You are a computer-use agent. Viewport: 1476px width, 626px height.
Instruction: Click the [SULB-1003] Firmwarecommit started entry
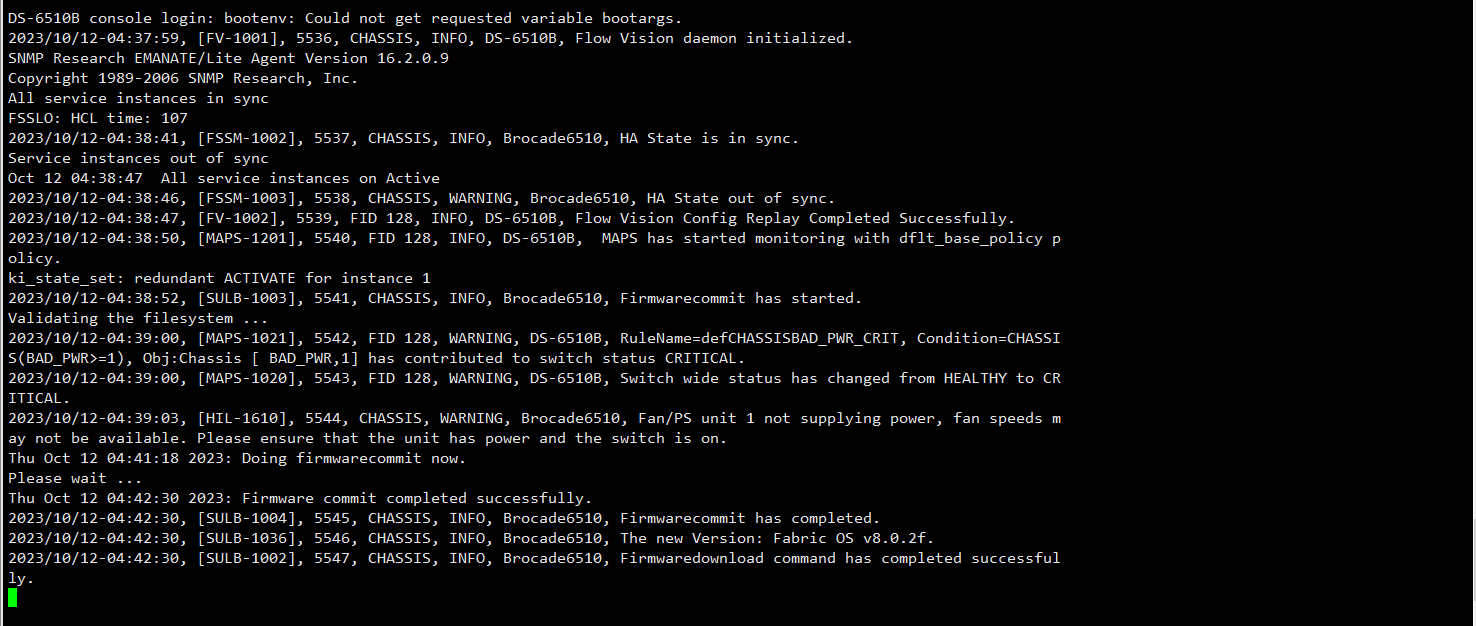(435, 298)
